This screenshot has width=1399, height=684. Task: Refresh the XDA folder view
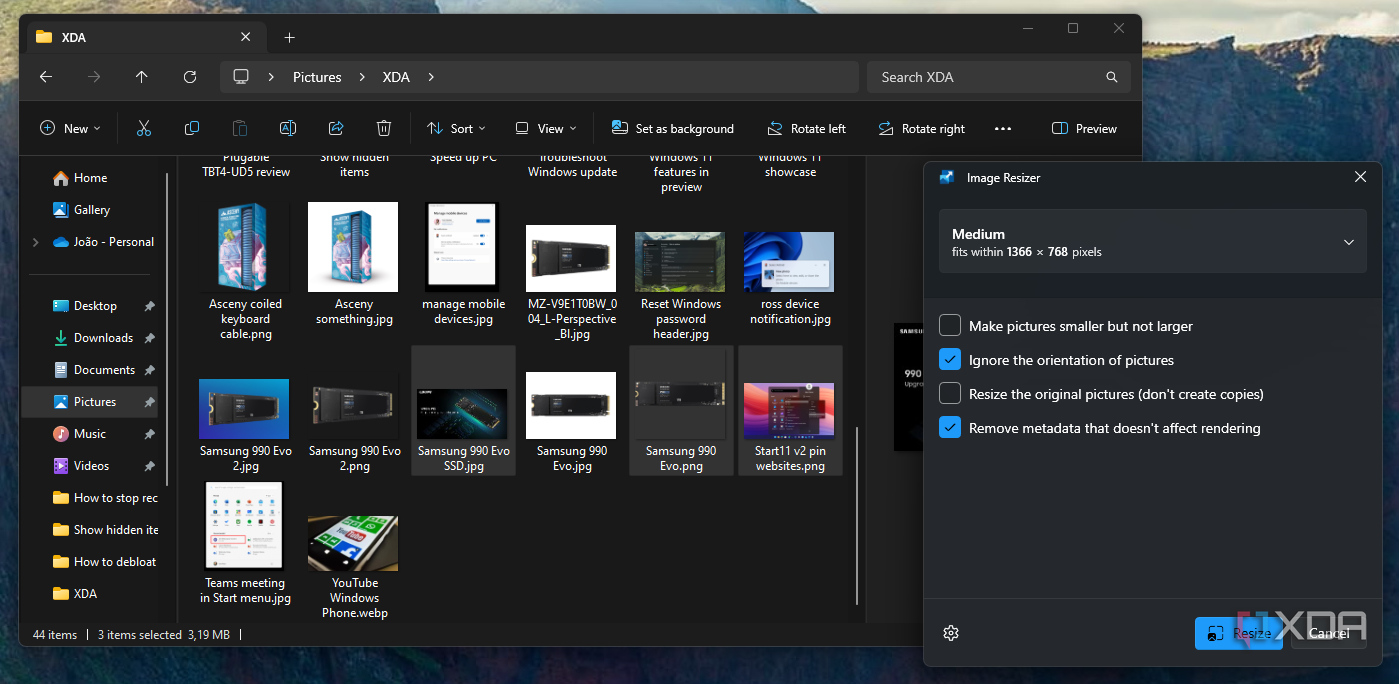[190, 77]
